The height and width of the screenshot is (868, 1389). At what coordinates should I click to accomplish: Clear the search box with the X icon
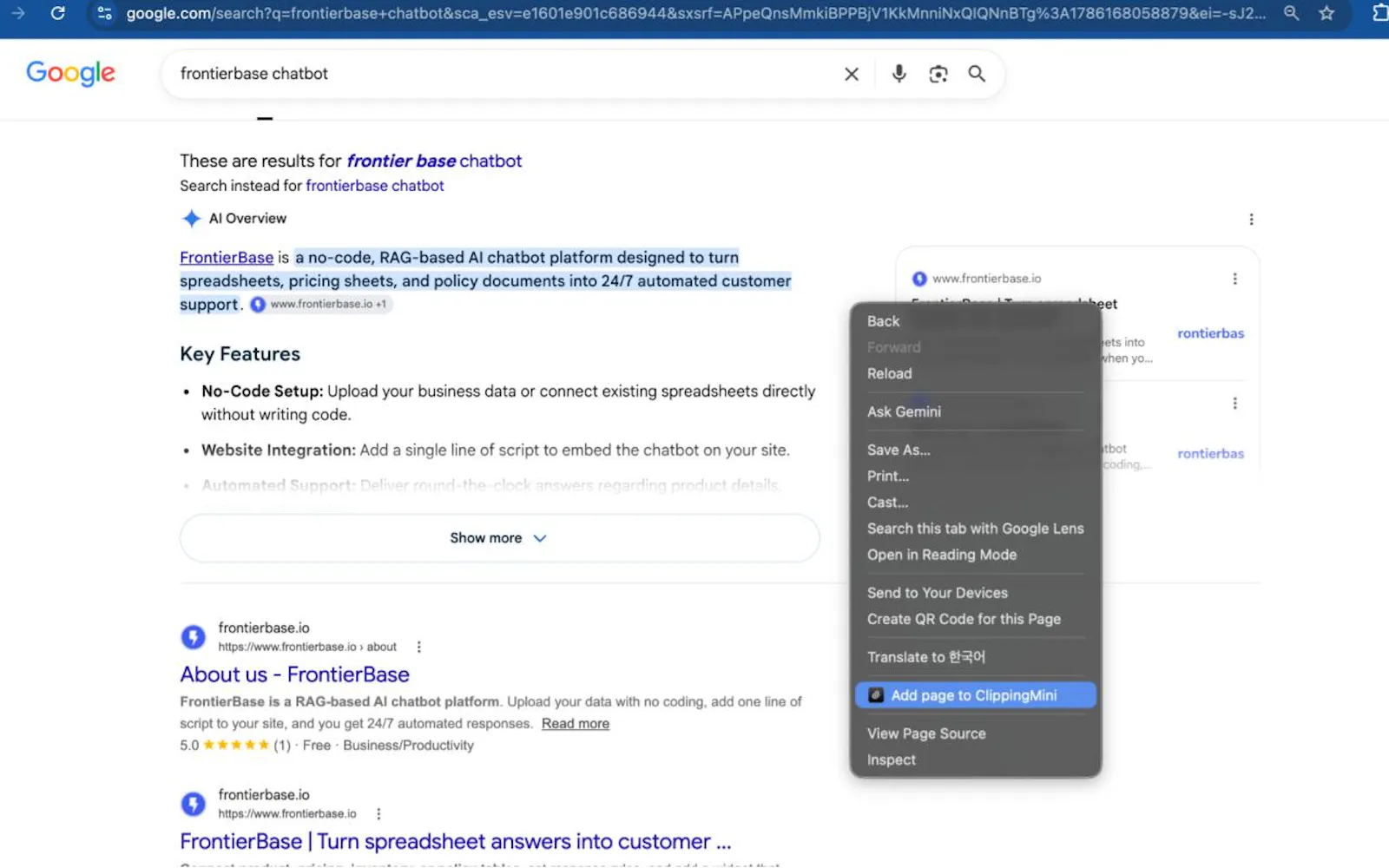(x=852, y=74)
